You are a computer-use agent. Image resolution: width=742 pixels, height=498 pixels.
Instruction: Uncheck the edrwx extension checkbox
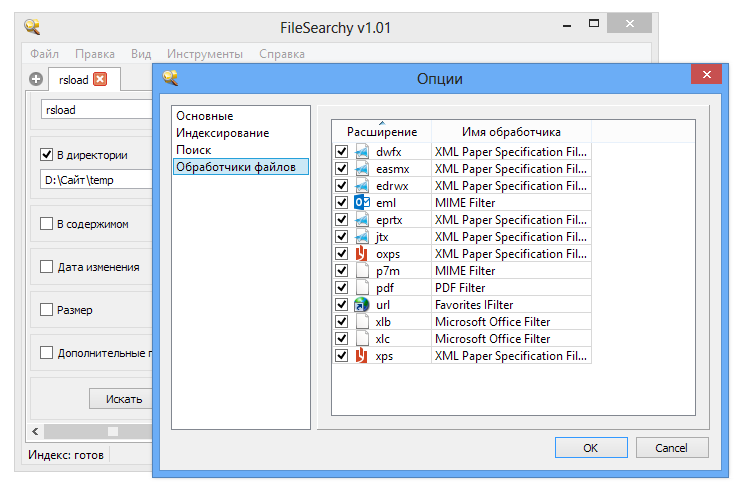click(x=341, y=186)
